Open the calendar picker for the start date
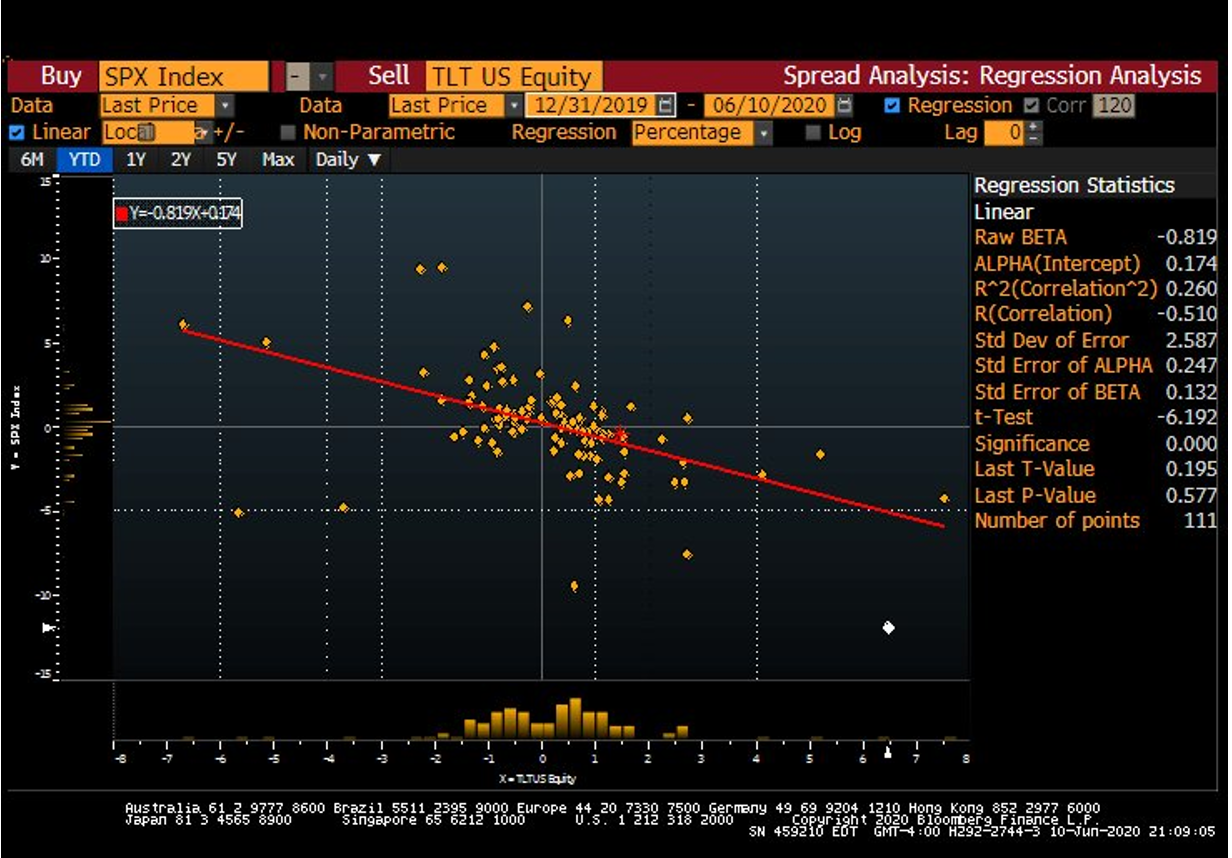1232x858 pixels. click(x=667, y=106)
